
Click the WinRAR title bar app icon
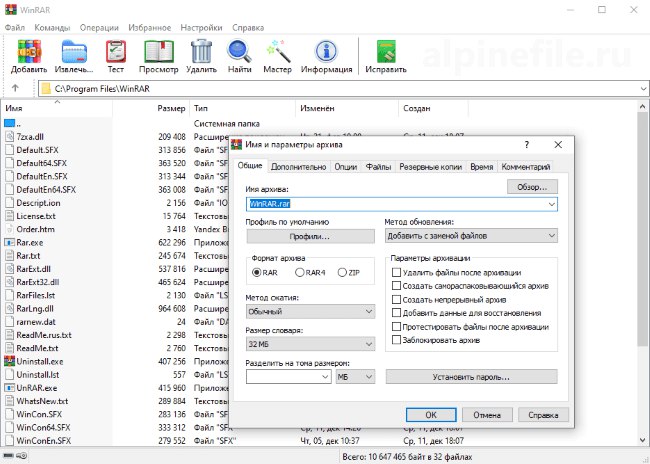[11, 10]
